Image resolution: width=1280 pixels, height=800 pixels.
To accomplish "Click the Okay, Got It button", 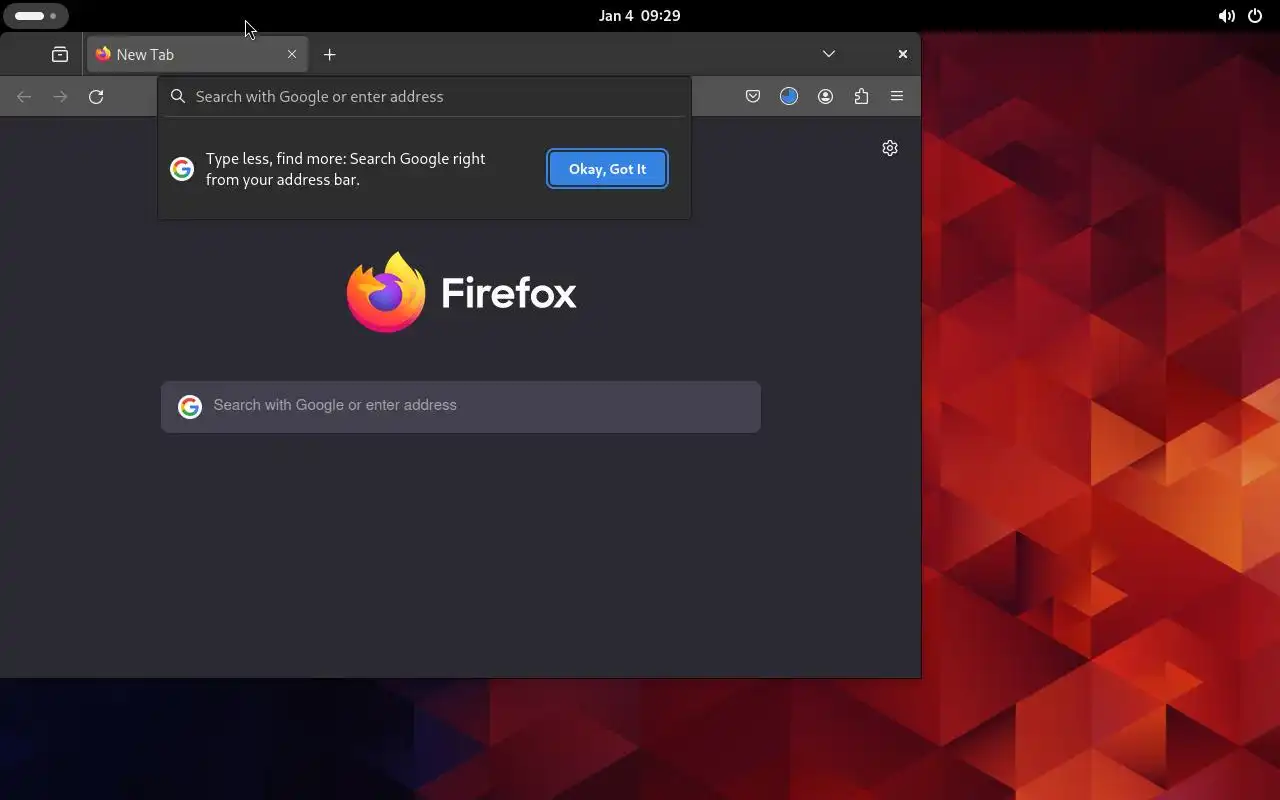I will [608, 169].
